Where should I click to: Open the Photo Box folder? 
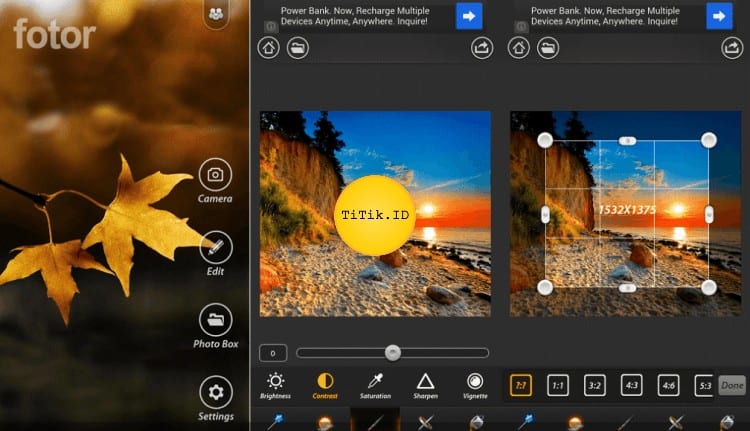[x=215, y=320]
